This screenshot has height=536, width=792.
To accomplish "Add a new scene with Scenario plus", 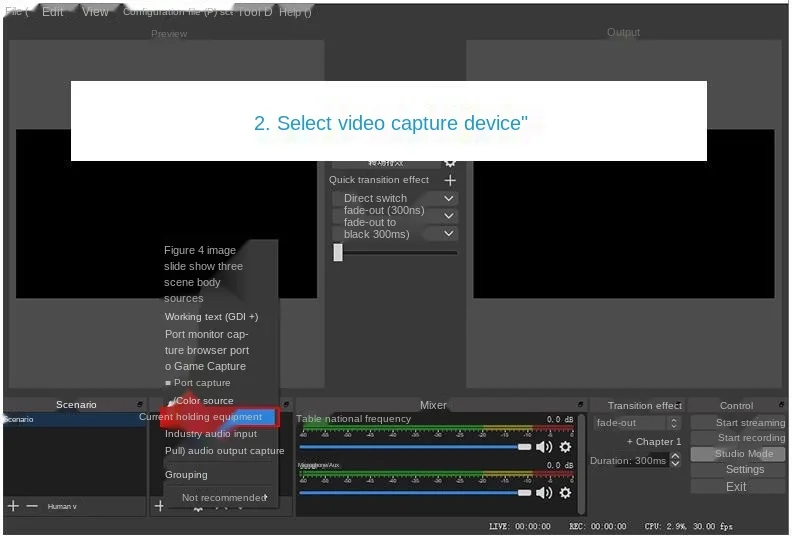I will pos(13,506).
